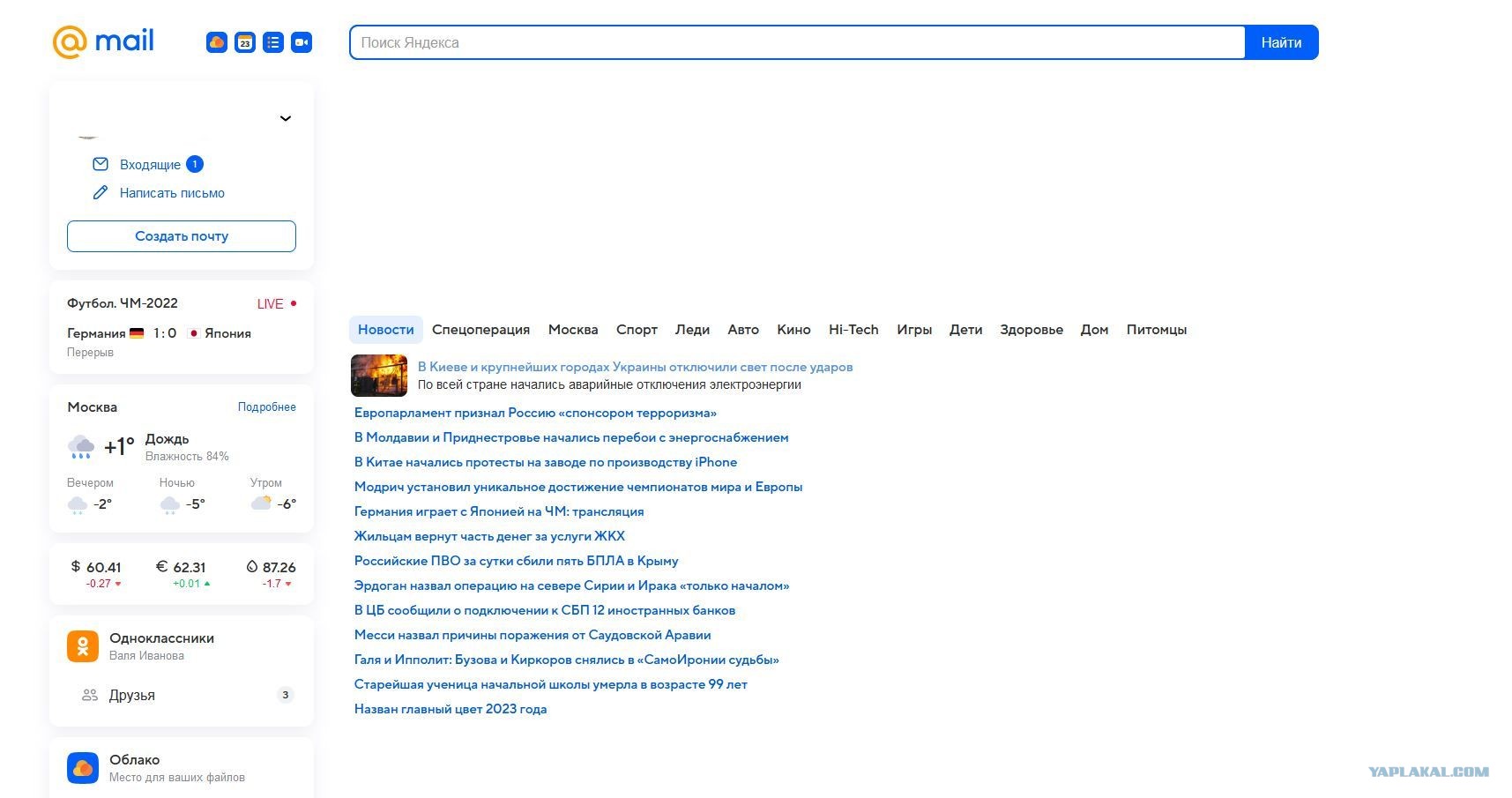
Task: Click the dollar currency symbol
Action: click(x=76, y=566)
